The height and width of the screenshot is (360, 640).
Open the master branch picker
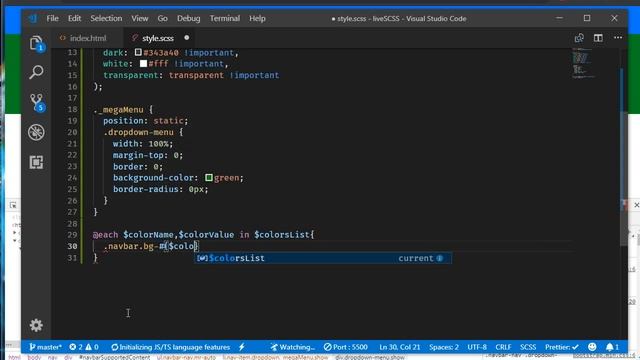45,347
